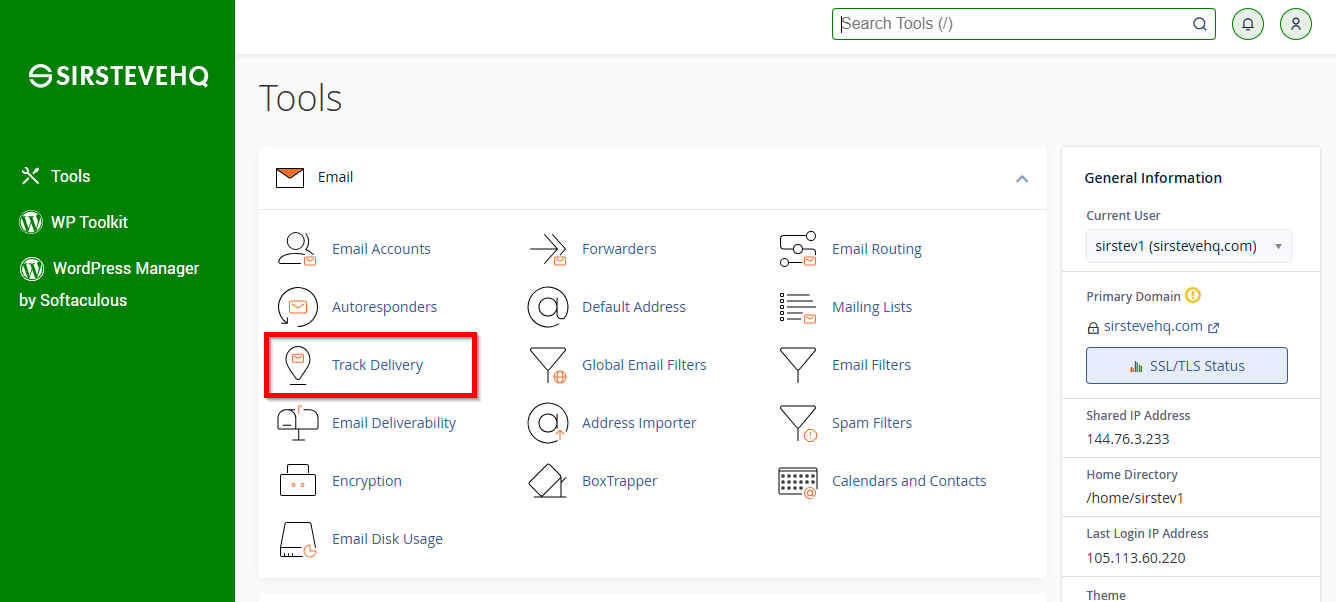Open WordPress Manager by Softaculous
This screenshot has height=602, width=1336.
(x=109, y=284)
